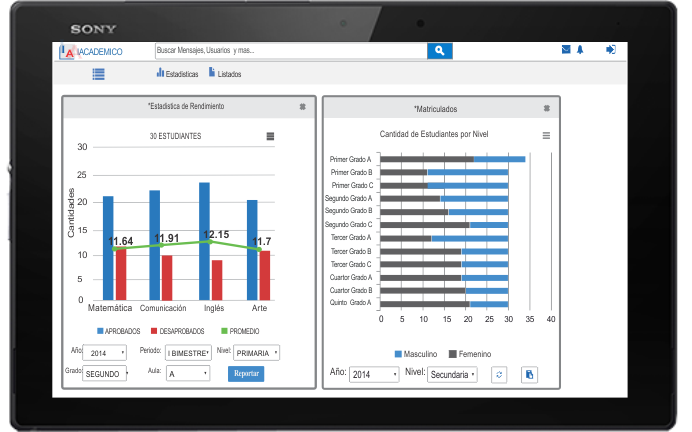This screenshot has height=432, width=692.
Task: Open the Nivel dropdown showing PRIMARIA
Action: 257,353
